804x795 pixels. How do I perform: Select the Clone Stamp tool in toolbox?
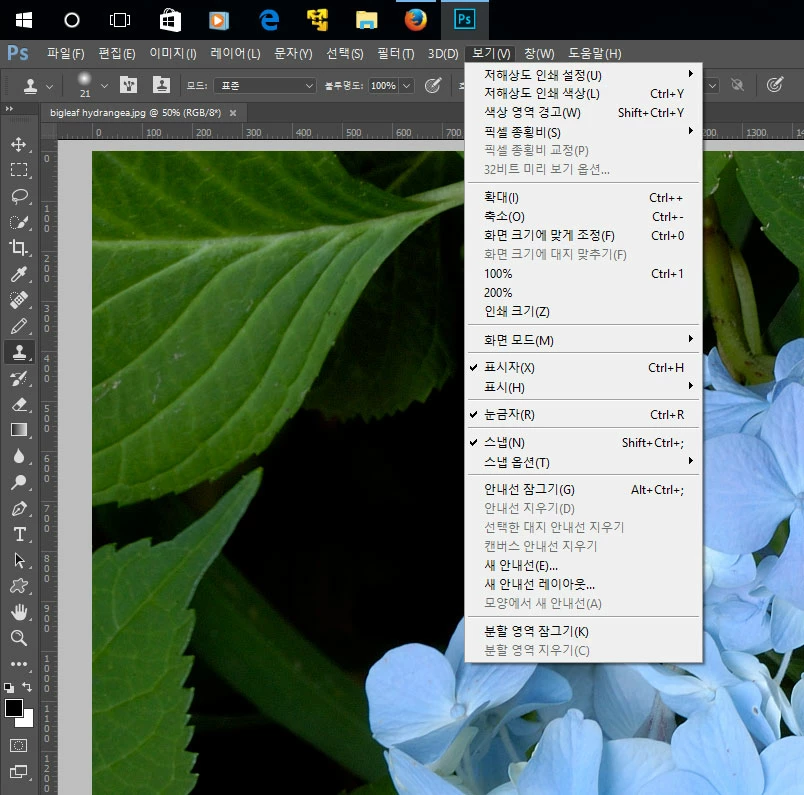19,352
